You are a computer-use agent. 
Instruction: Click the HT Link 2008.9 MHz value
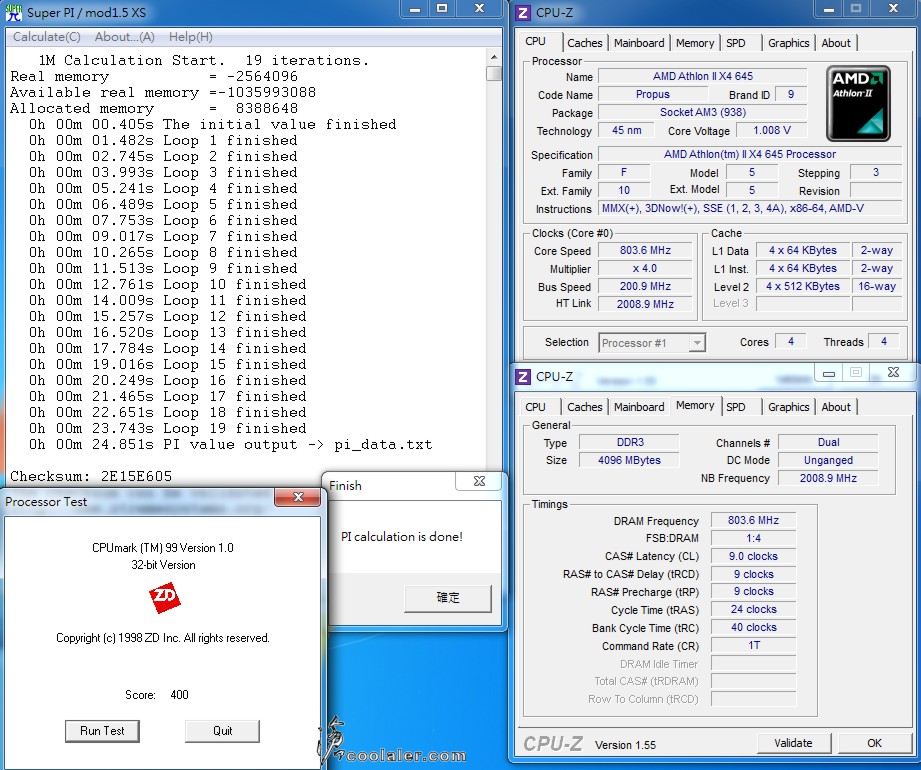tap(645, 304)
